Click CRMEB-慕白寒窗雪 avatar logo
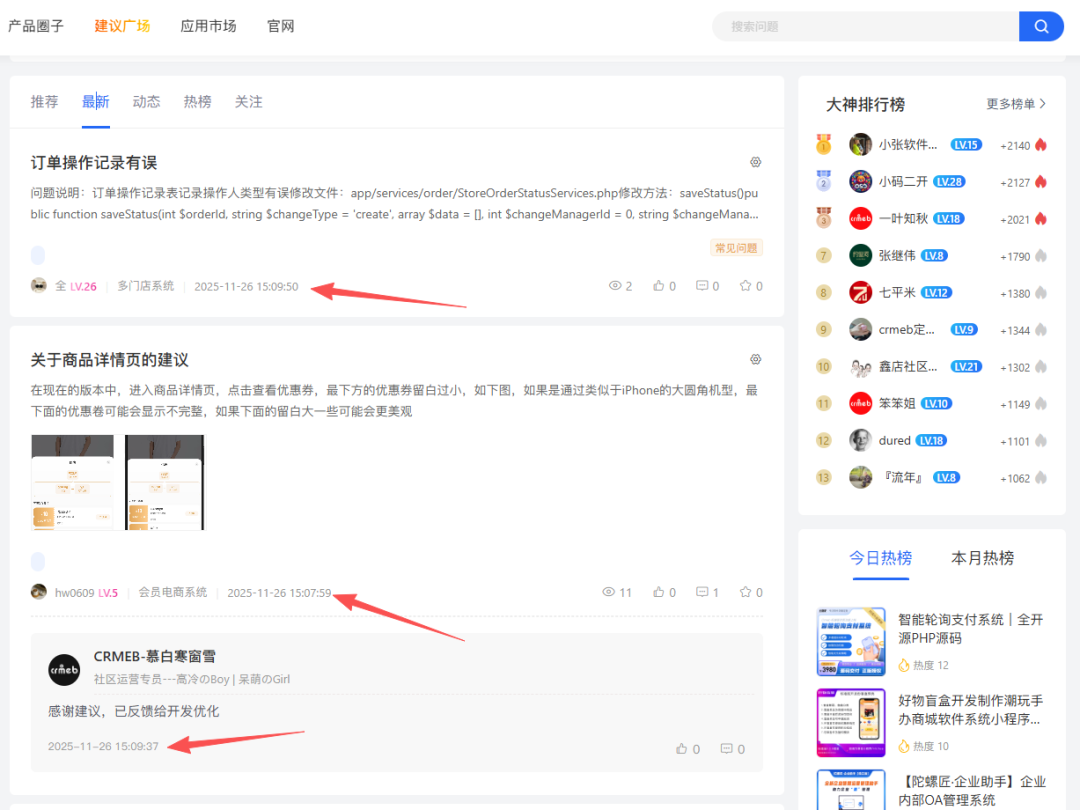The image size is (1080, 810). coord(64,669)
